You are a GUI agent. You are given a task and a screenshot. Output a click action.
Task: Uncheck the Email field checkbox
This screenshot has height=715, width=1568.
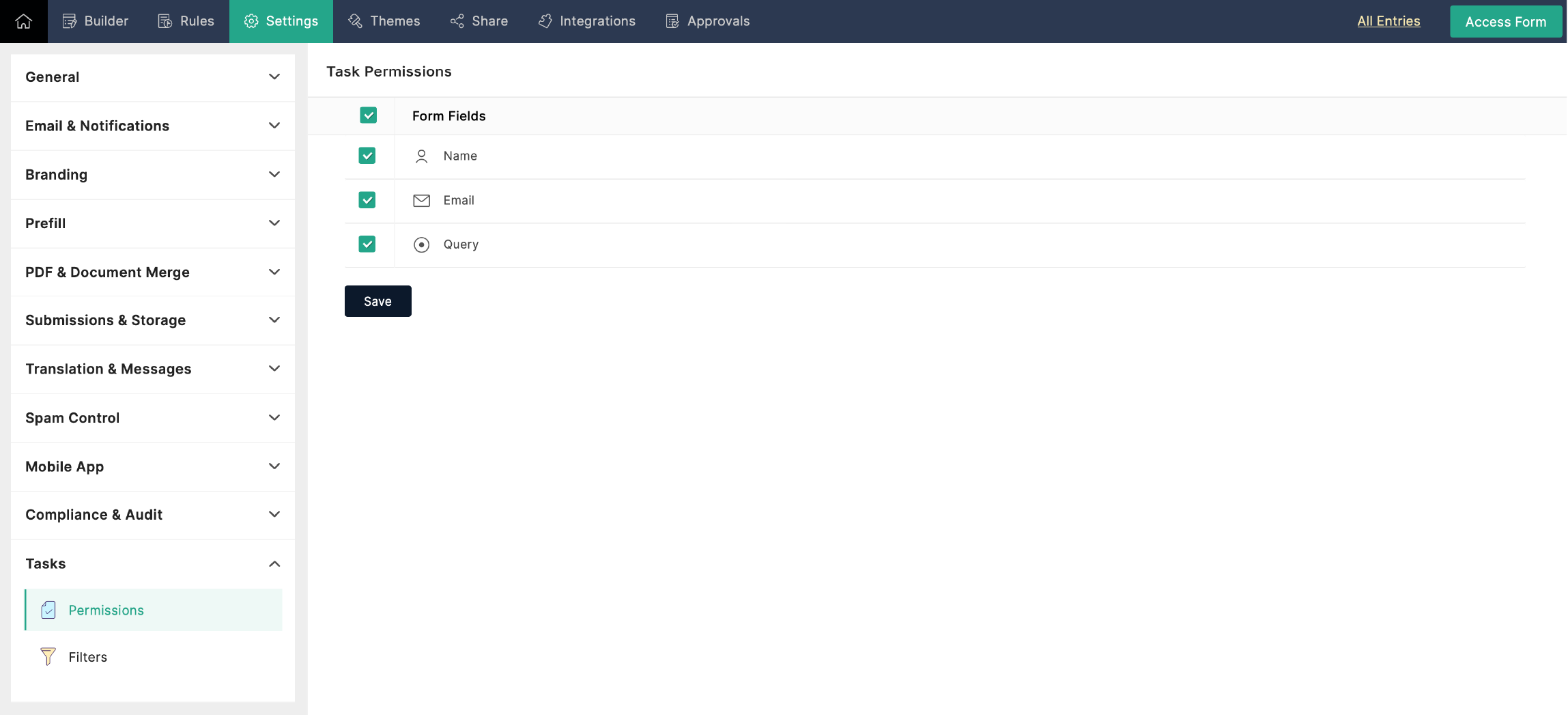[x=367, y=200]
